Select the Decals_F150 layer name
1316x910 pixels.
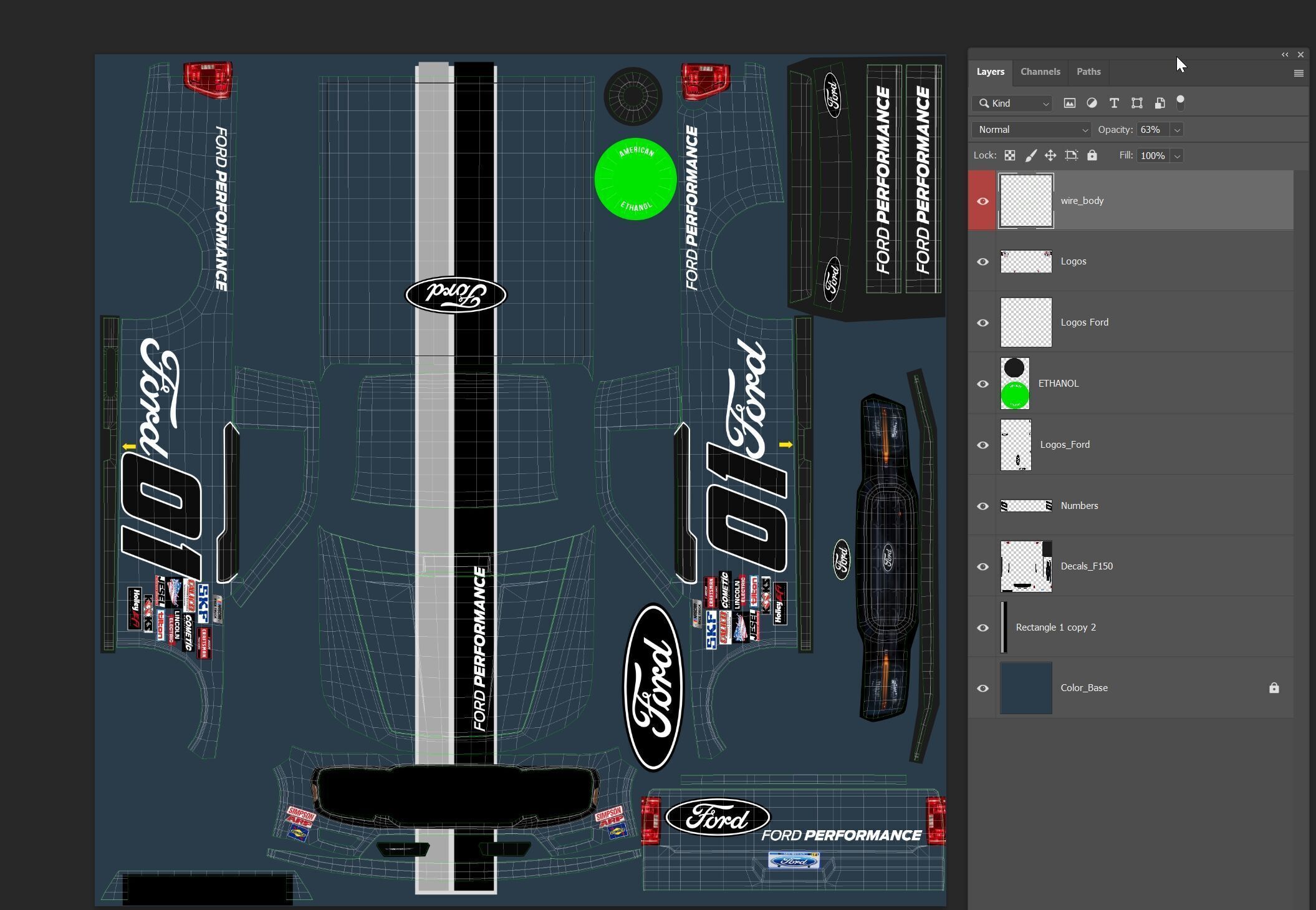[x=1087, y=566]
